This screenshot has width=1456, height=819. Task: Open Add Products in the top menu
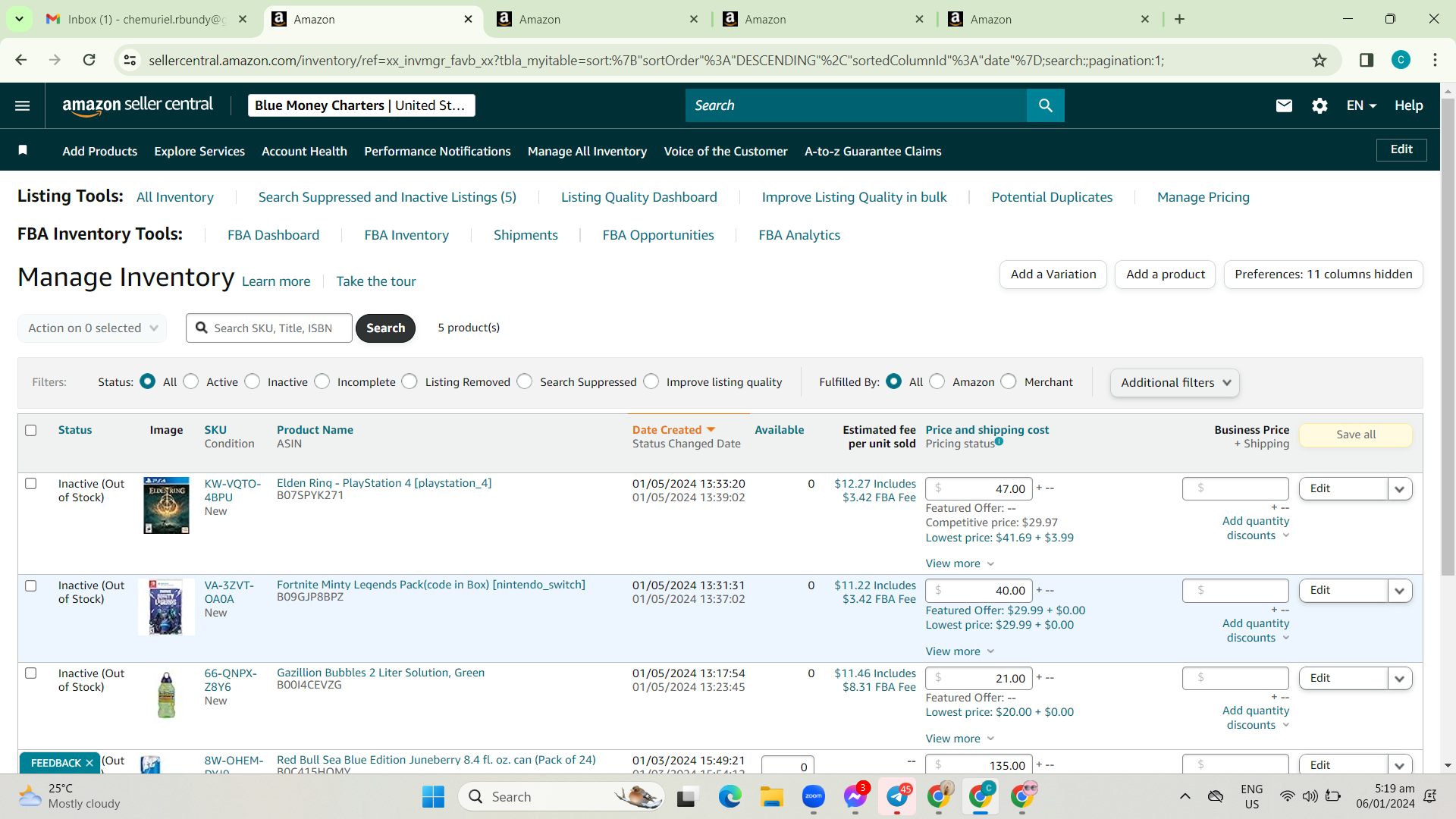tap(100, 151)
